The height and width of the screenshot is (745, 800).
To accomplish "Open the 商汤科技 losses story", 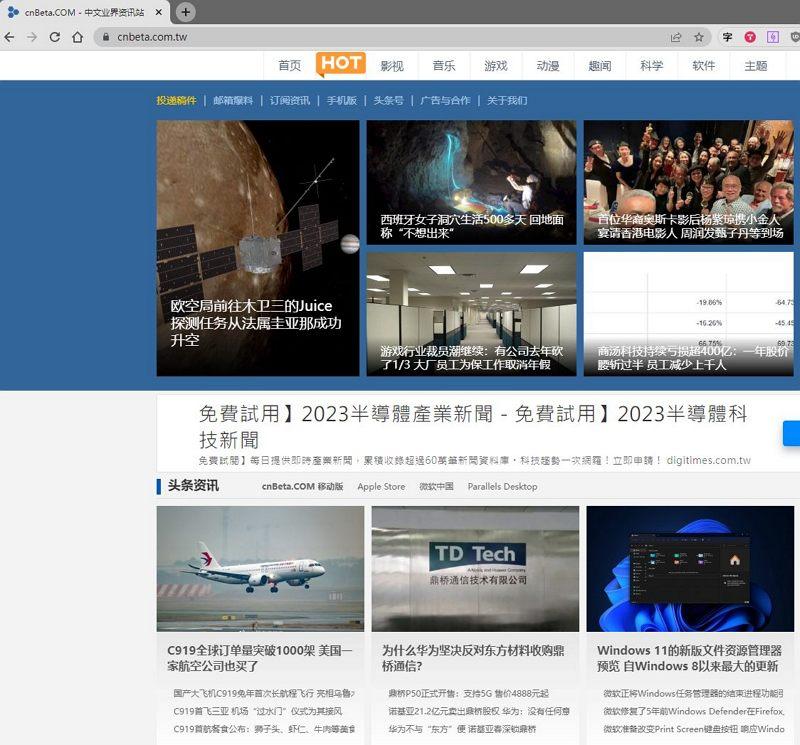I will pos(689,314).
